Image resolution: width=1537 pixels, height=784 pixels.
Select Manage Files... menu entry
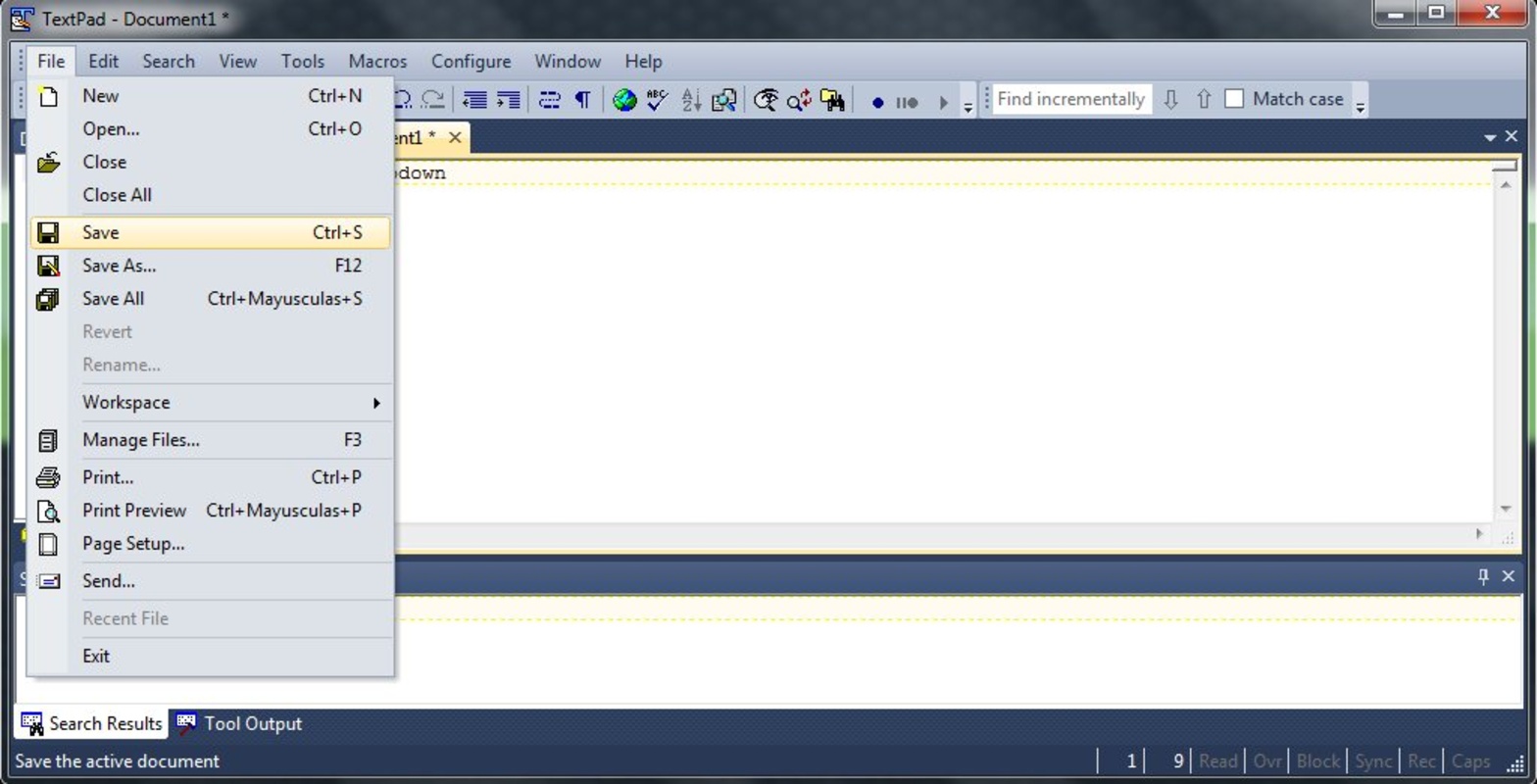(x=211, y=440)
